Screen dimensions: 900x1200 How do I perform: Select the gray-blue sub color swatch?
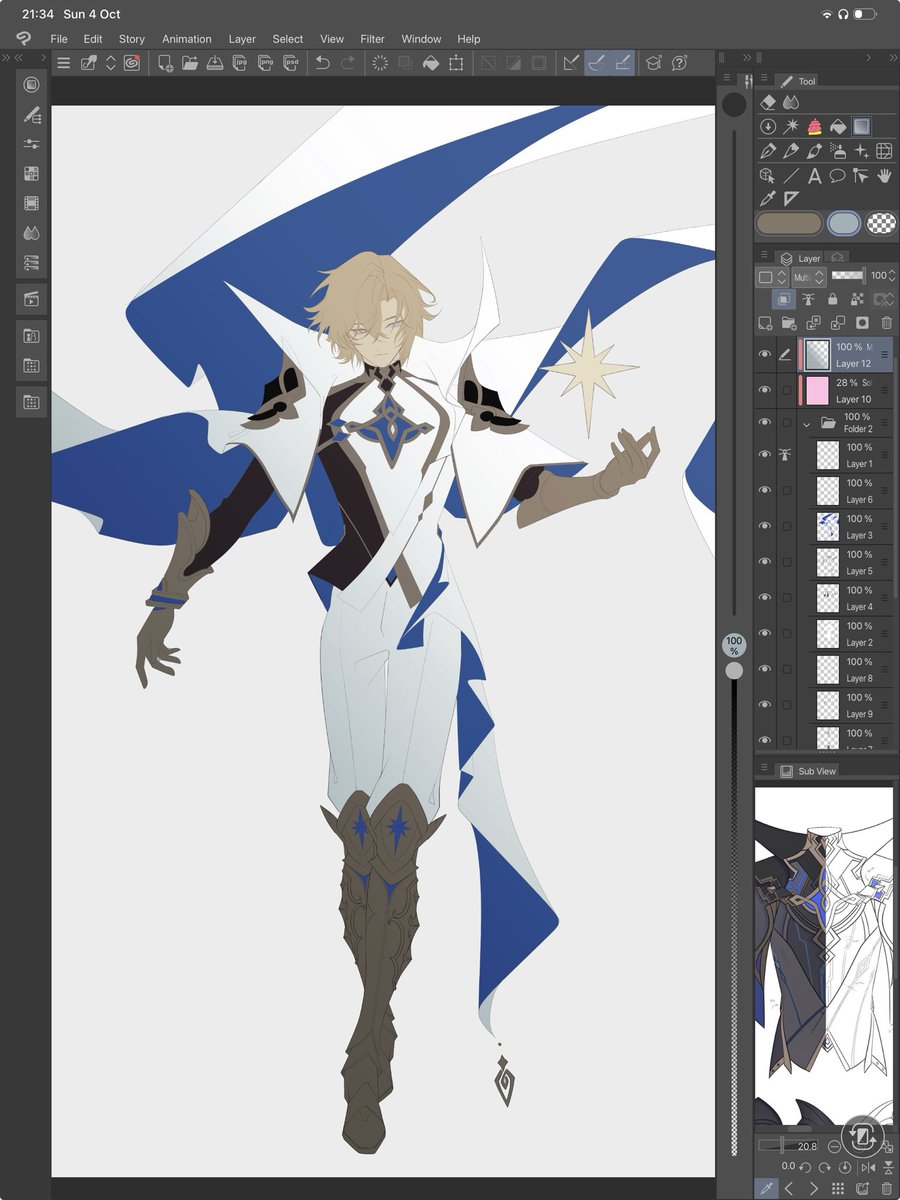844,223
